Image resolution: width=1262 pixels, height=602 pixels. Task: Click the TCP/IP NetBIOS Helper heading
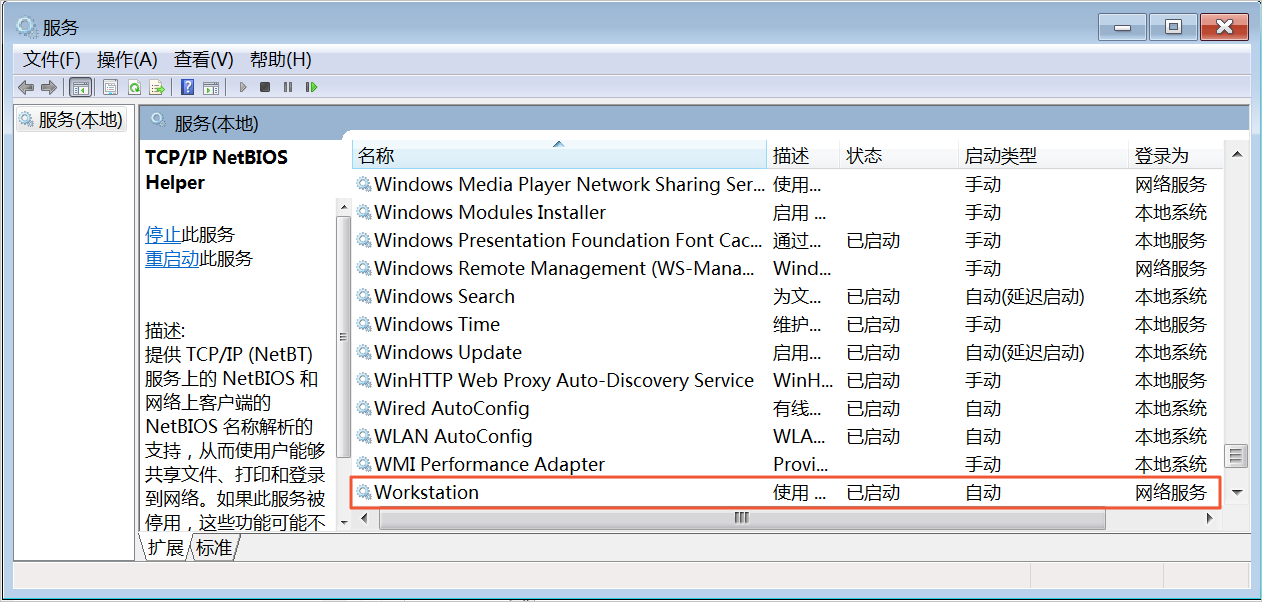216,170
